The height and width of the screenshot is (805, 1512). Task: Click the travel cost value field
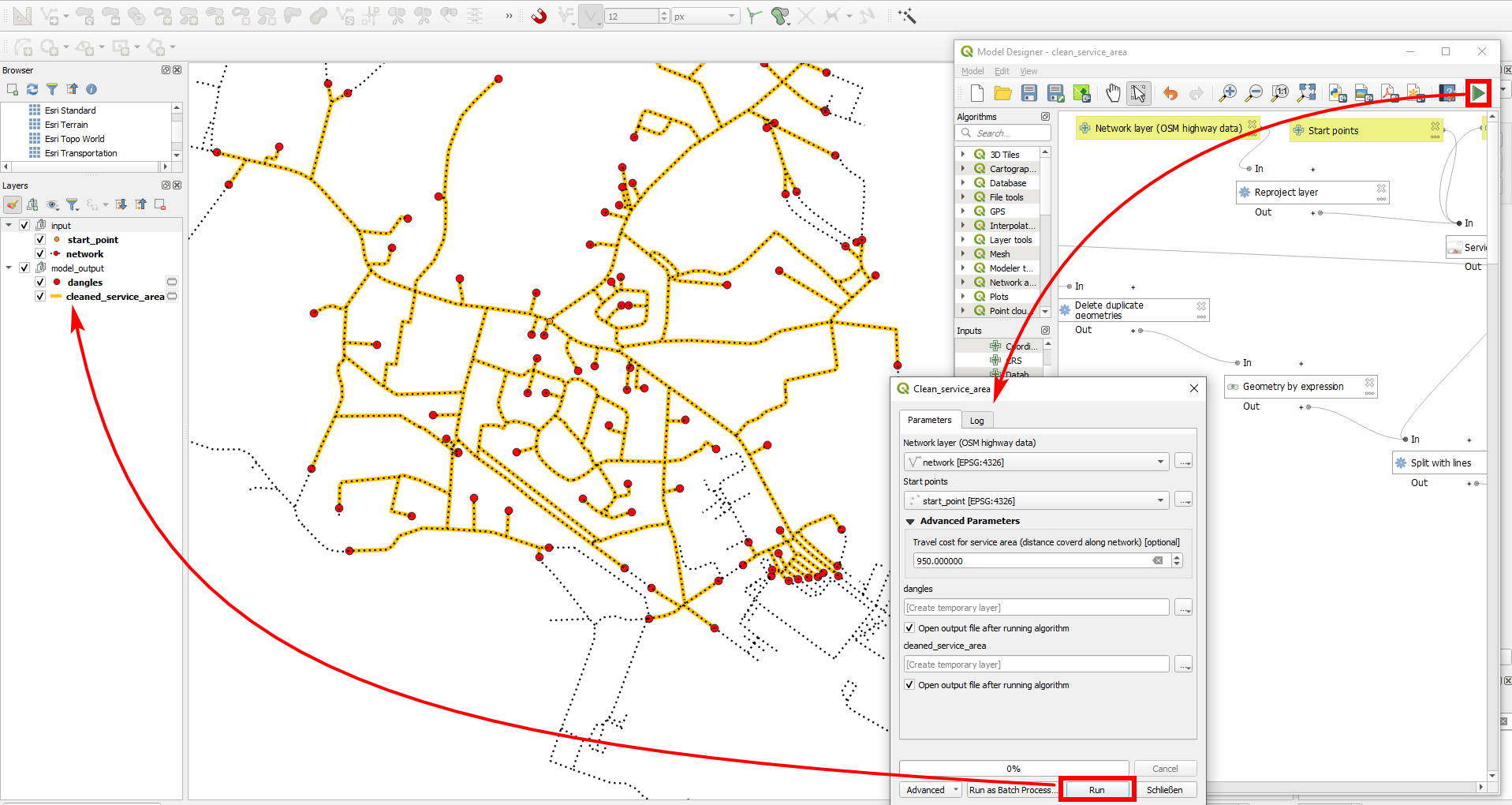(x=1032, y=561)
